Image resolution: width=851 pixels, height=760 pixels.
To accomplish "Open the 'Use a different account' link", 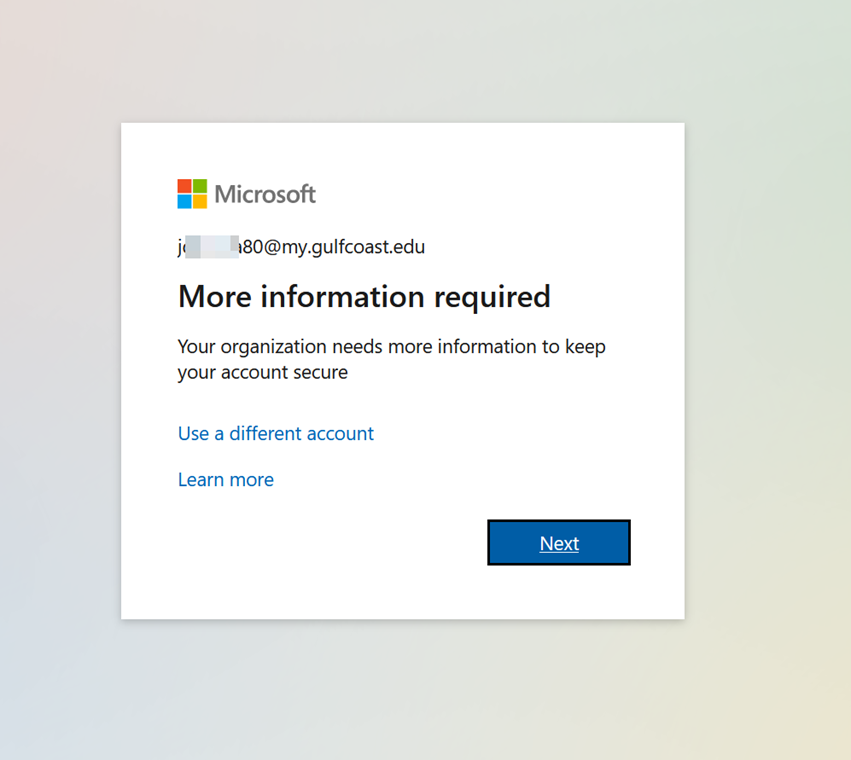I will pos(275,433).
